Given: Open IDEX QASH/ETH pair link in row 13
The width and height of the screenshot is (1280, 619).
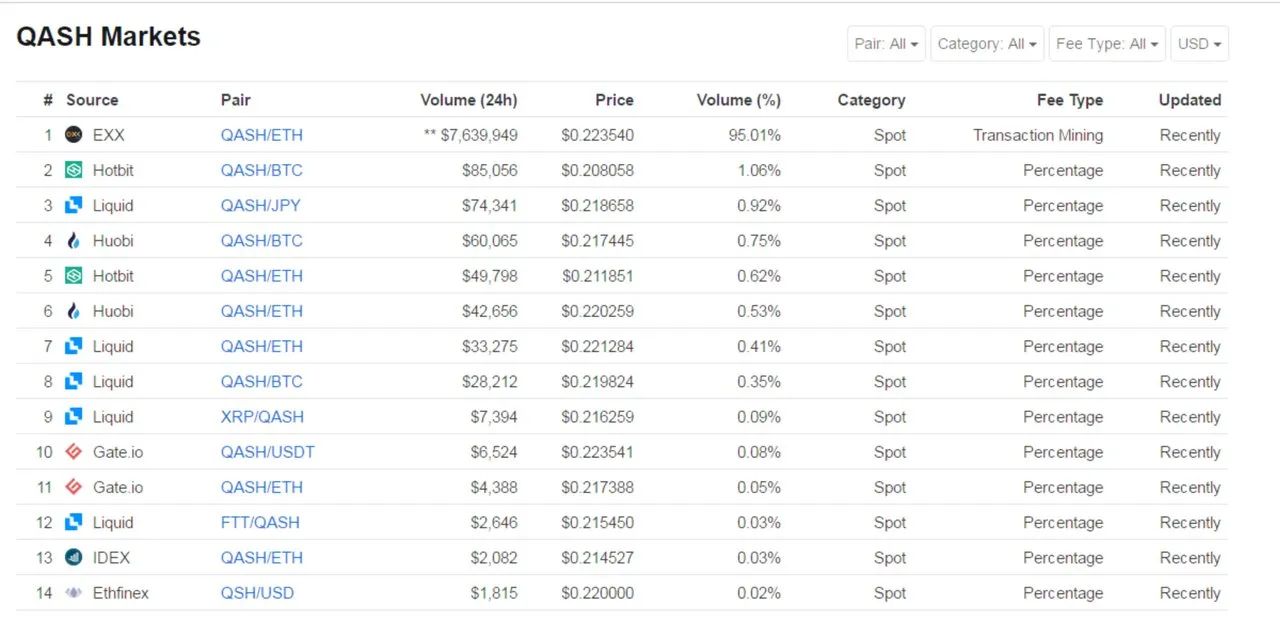Looking at the screenshot, I should coord(262,557).
